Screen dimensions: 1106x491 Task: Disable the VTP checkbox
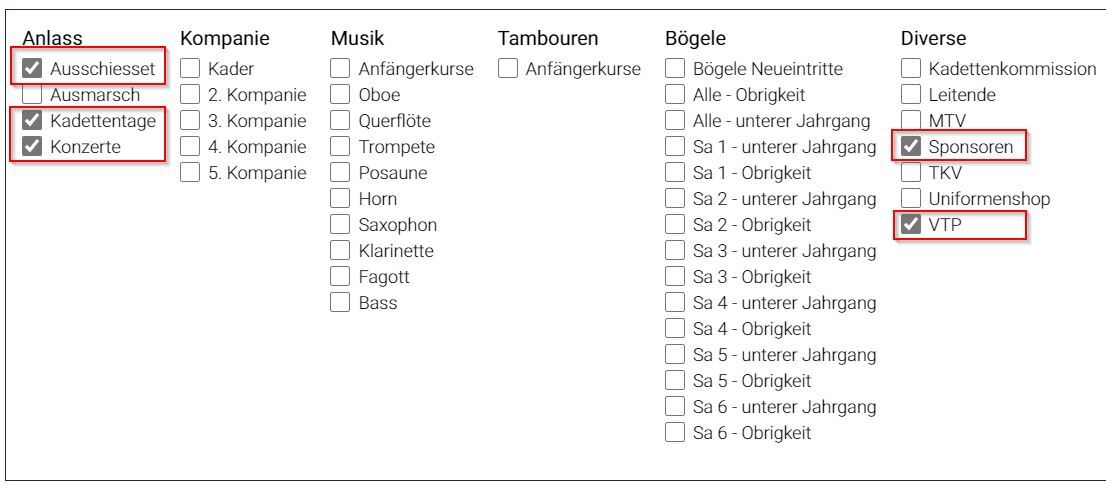point(910,225)
